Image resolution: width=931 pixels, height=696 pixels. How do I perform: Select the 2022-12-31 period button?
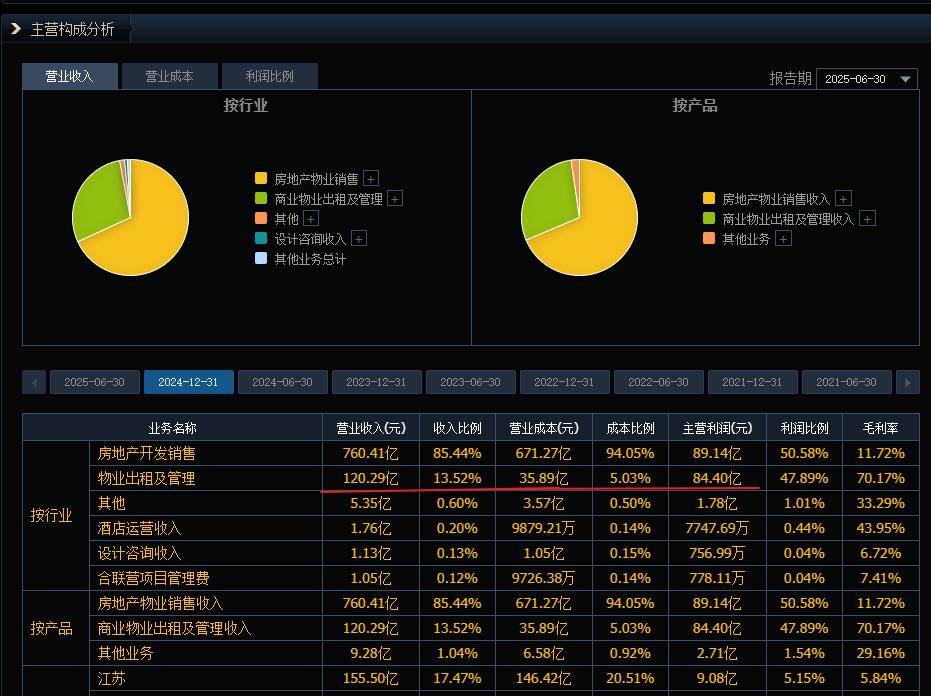tap(565, 382)
